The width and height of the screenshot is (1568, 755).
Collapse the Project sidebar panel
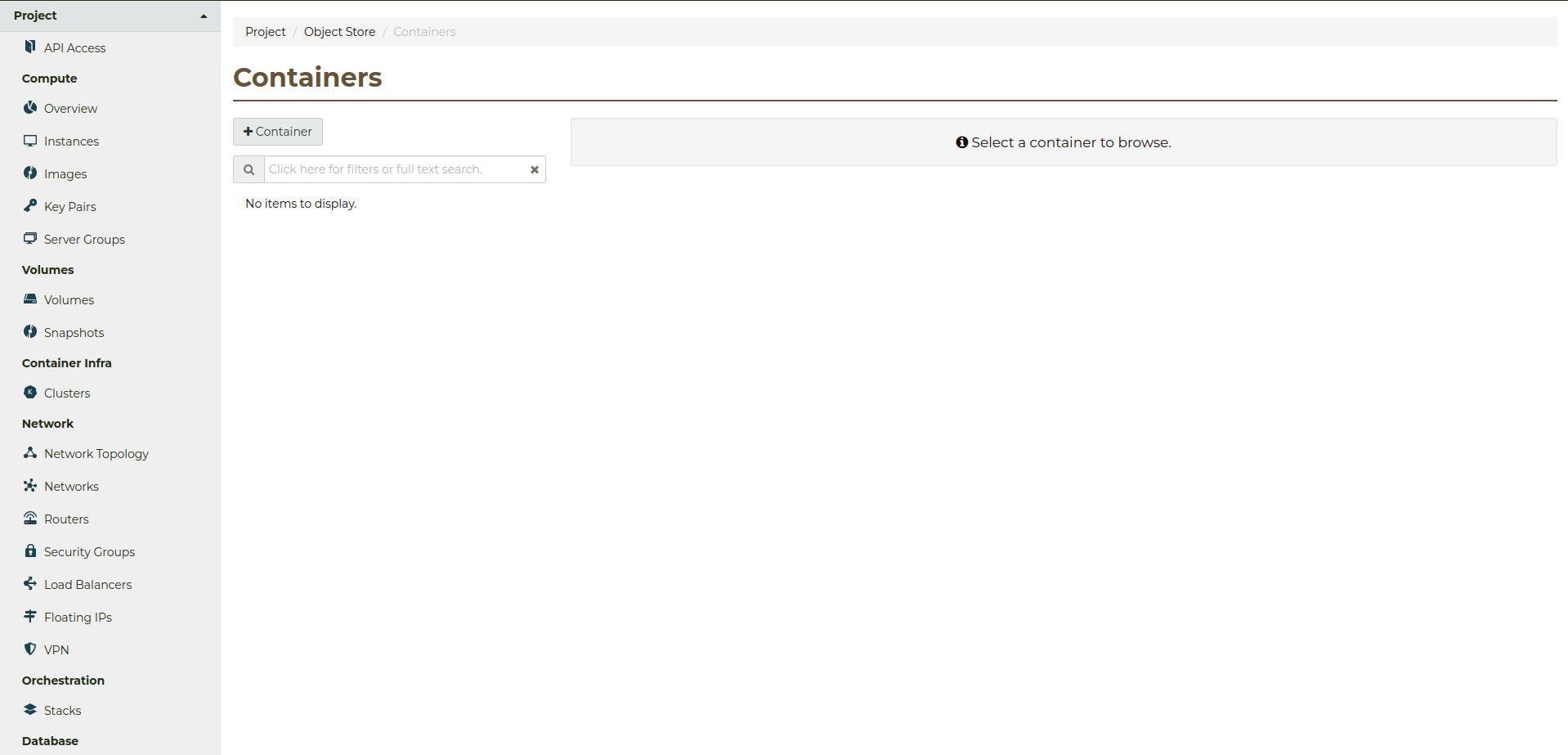tap(204, 15)
